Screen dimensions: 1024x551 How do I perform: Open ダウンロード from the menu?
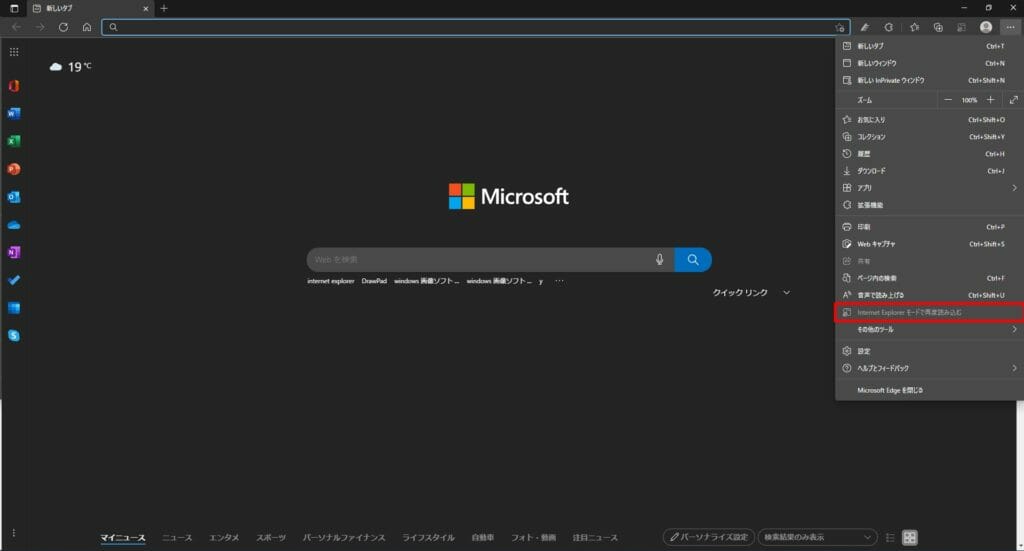[x=929, y=171]
